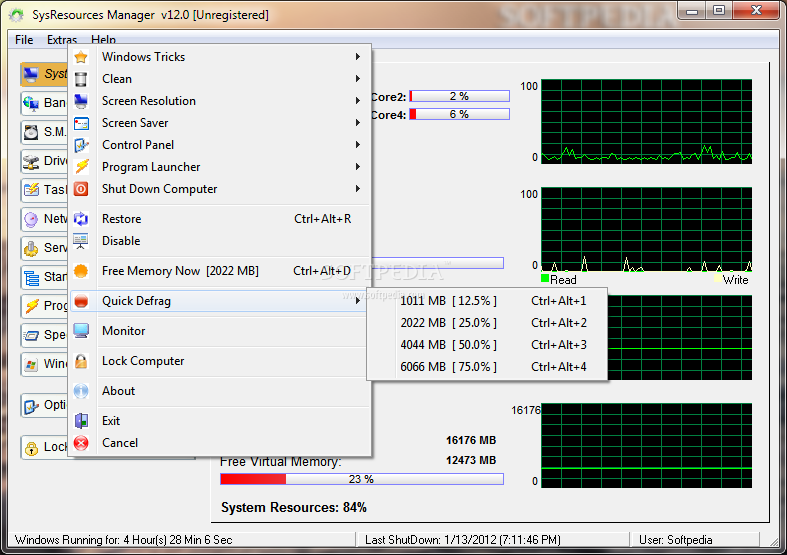
Task: Click the Exit door icon
Action: (x=81, y=421)
